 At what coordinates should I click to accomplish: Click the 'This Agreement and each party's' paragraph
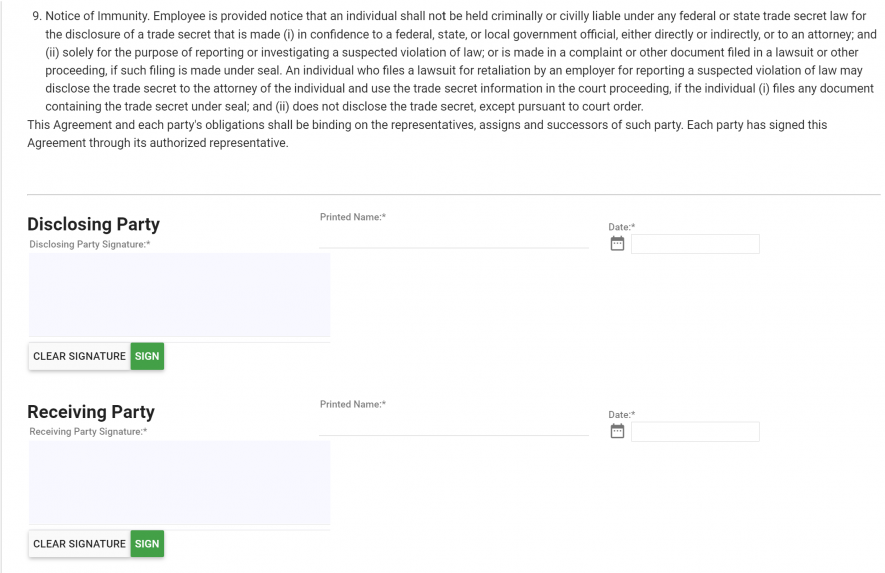pos(427,134)
